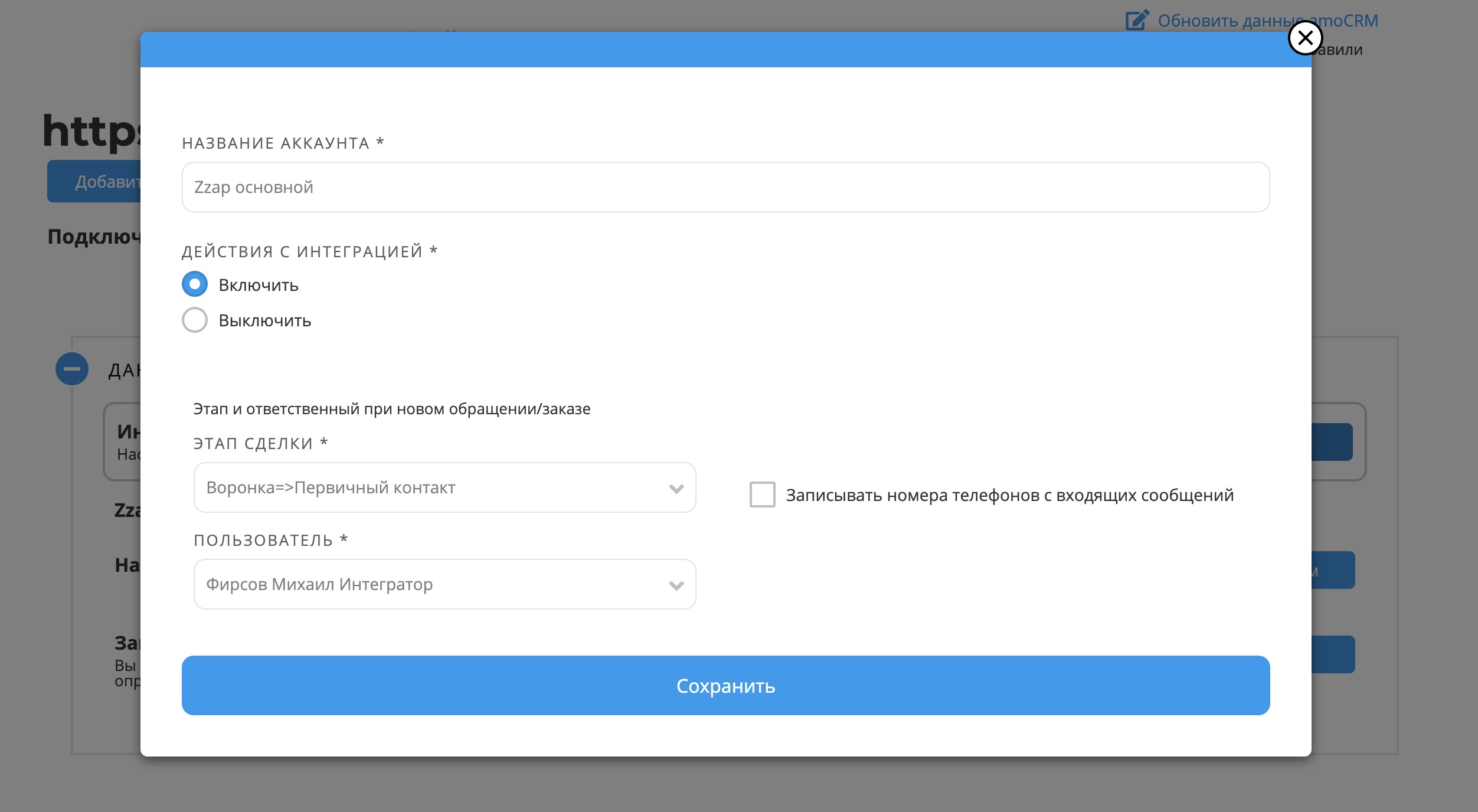Select the Выключить radio button
The width and height of the screenshot is (1478, 812).
pos(195,320)
